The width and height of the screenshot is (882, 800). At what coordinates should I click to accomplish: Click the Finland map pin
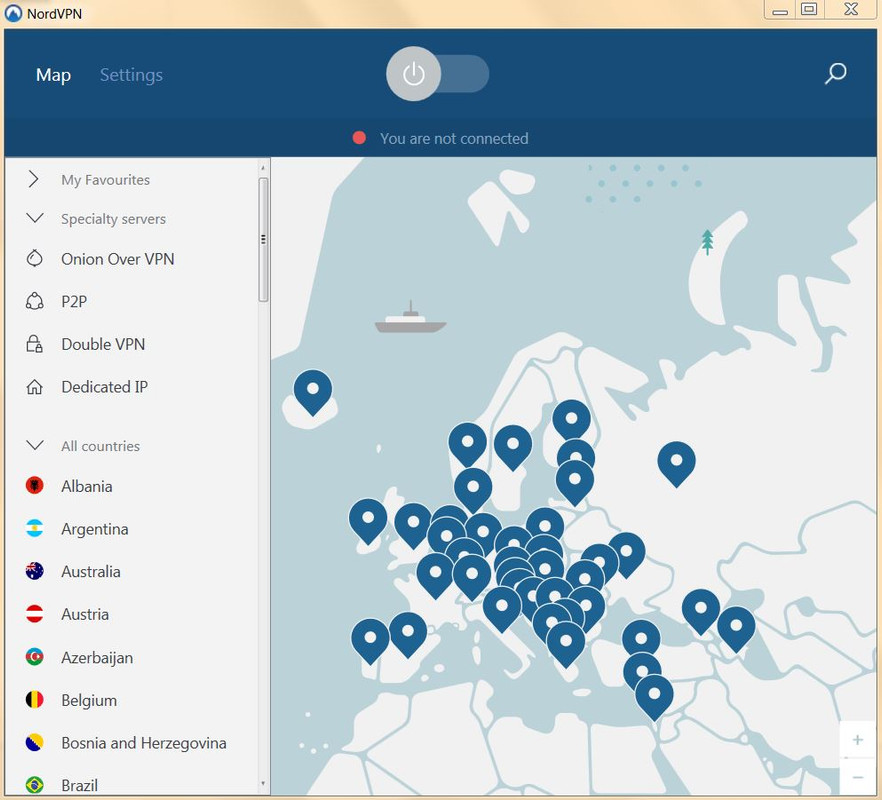[572, 418]
